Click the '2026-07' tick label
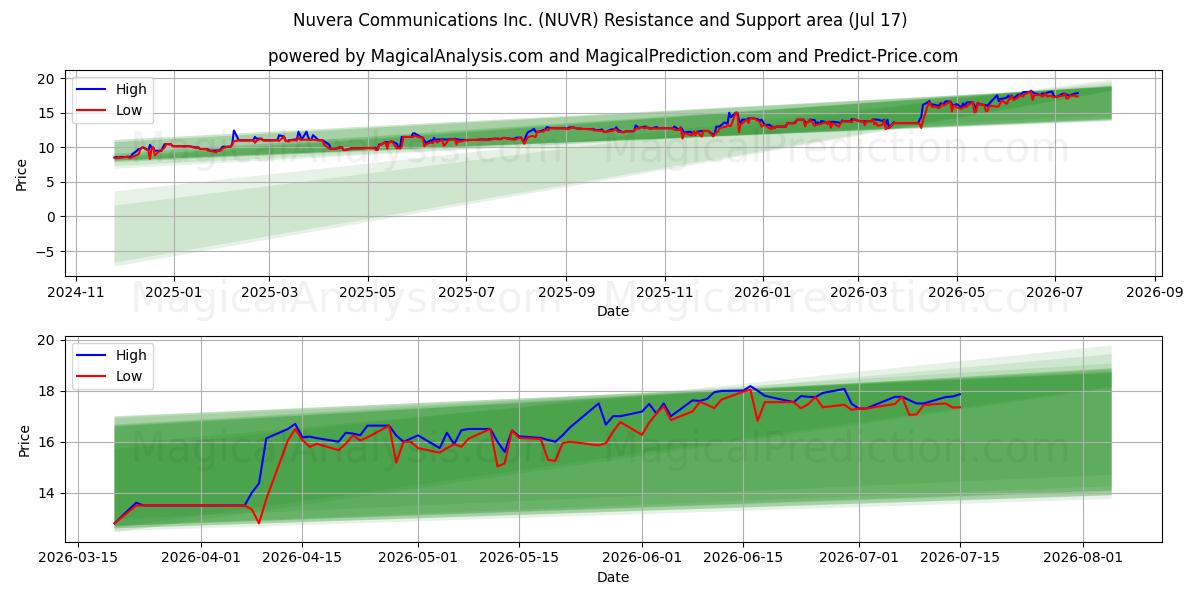 click(1054, 292)
